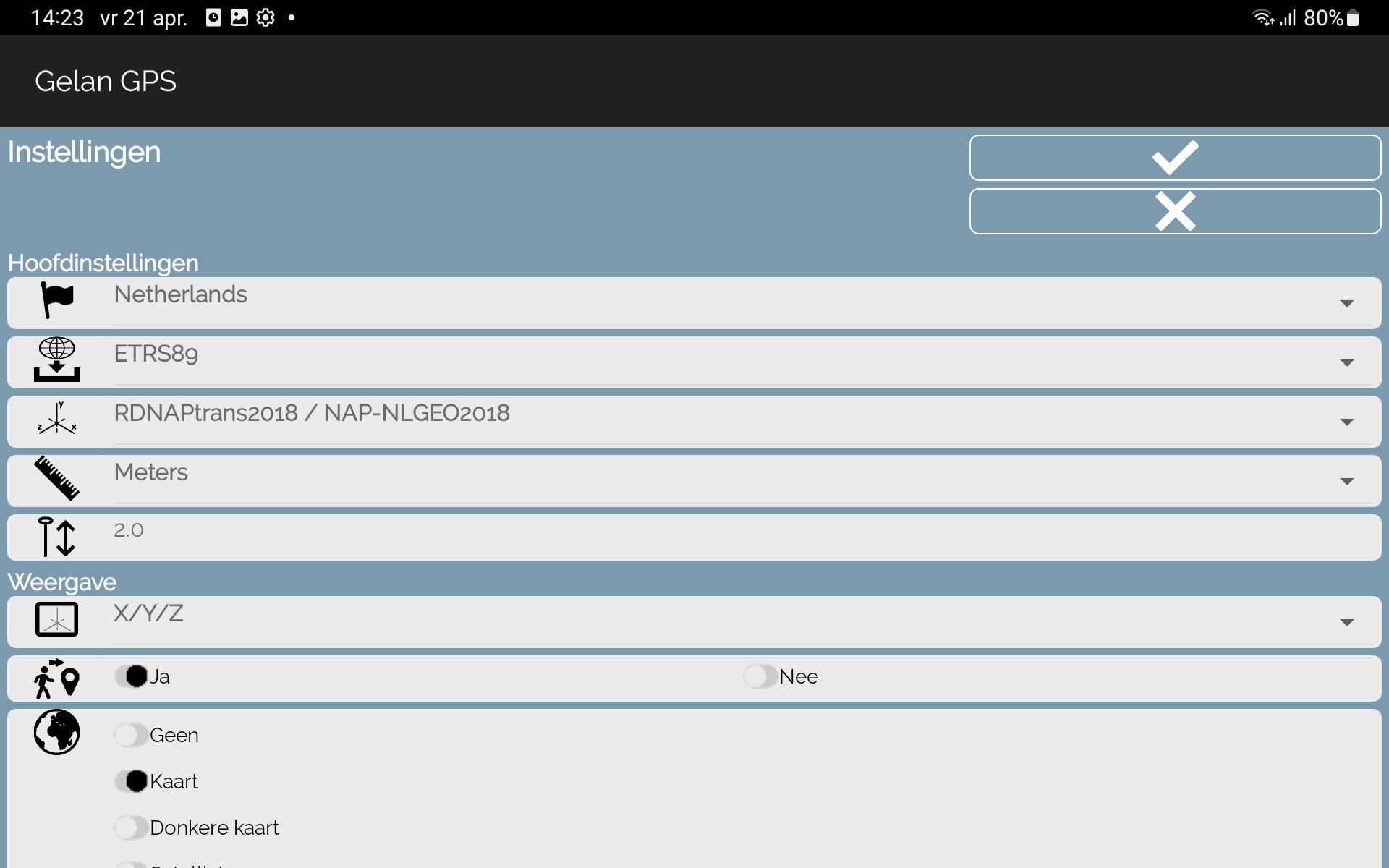Select the Geen map option
The height and width of the screenshot is (868, 1389).
tap(156, 735)
